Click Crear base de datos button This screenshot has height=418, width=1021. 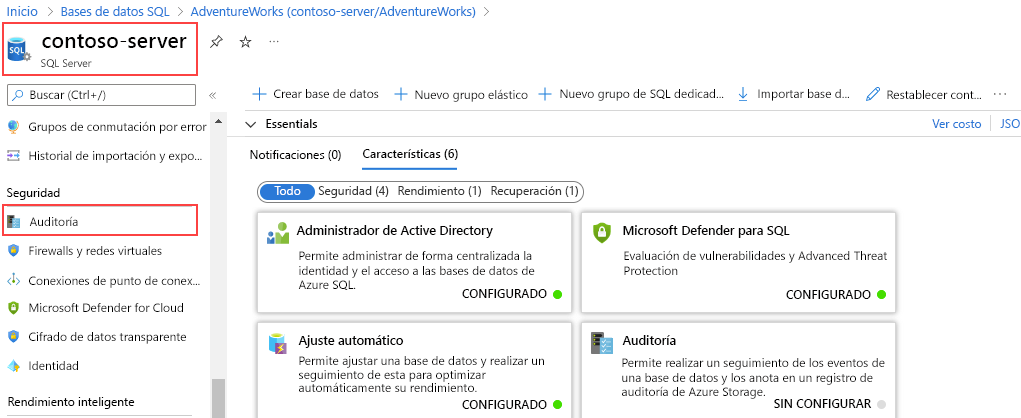(315, 94)
